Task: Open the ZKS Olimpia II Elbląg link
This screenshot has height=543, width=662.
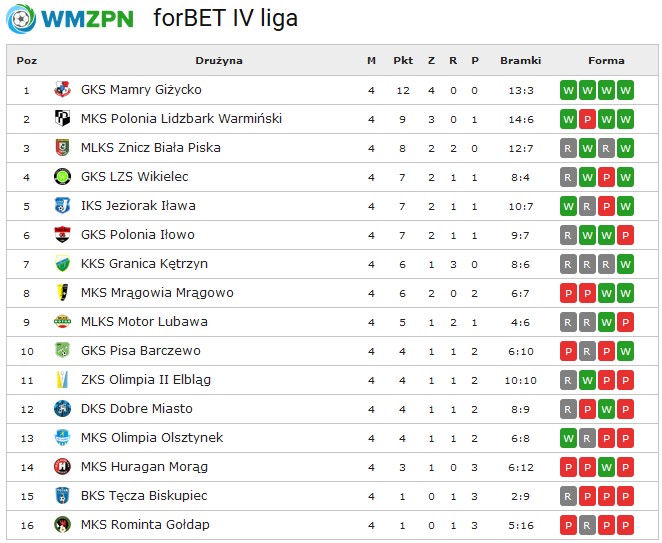Action: (x=146, y=380)
